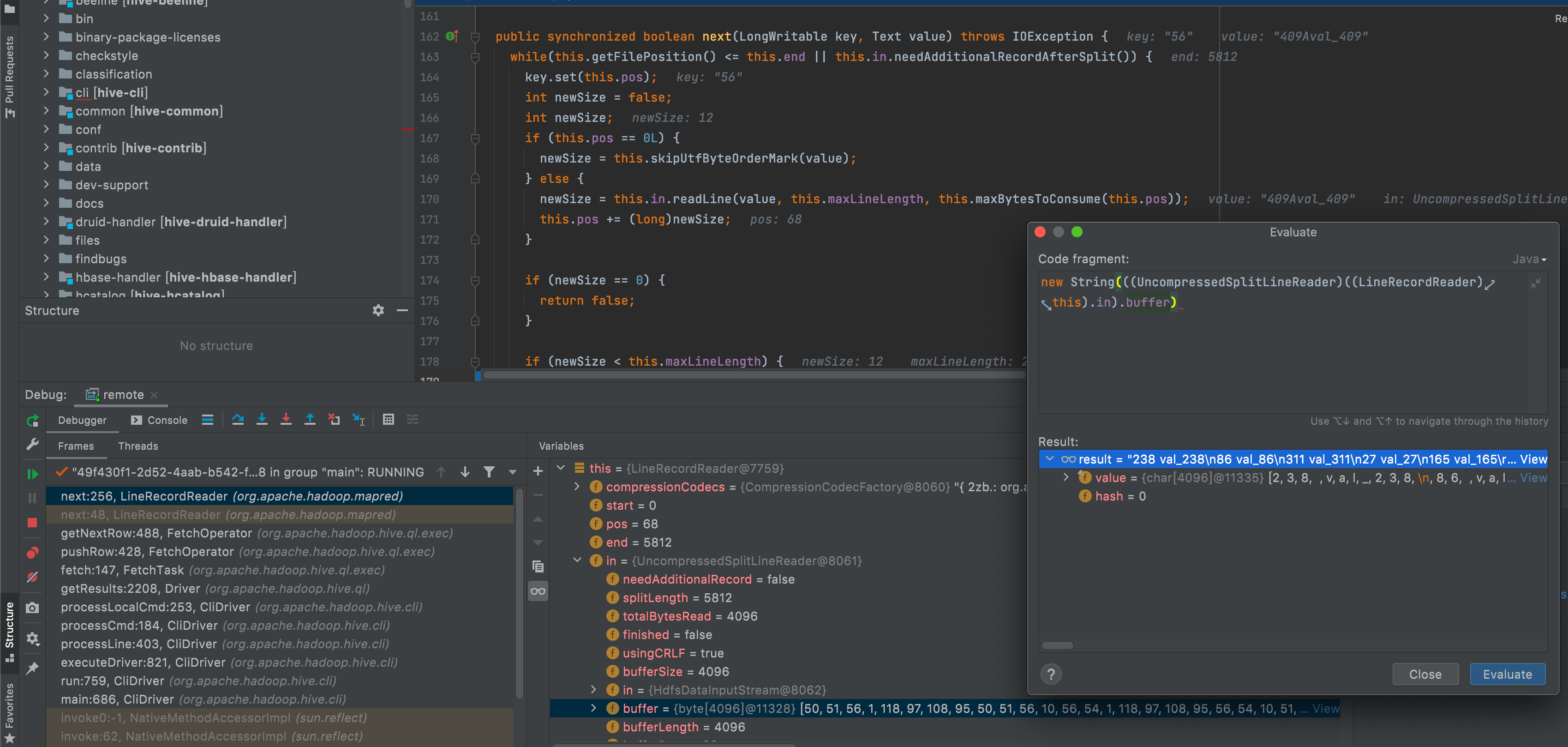Expand the checkstyle folder

pos(46,55)
